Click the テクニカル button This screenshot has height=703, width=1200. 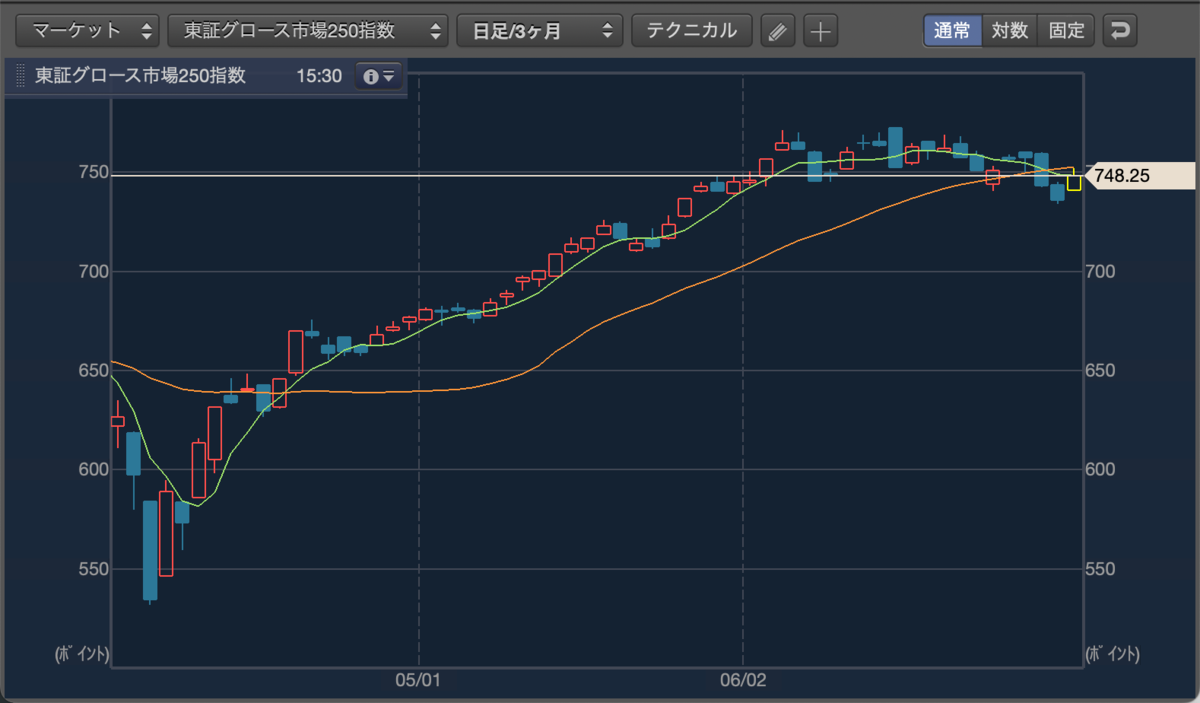(x=692, y=30)
